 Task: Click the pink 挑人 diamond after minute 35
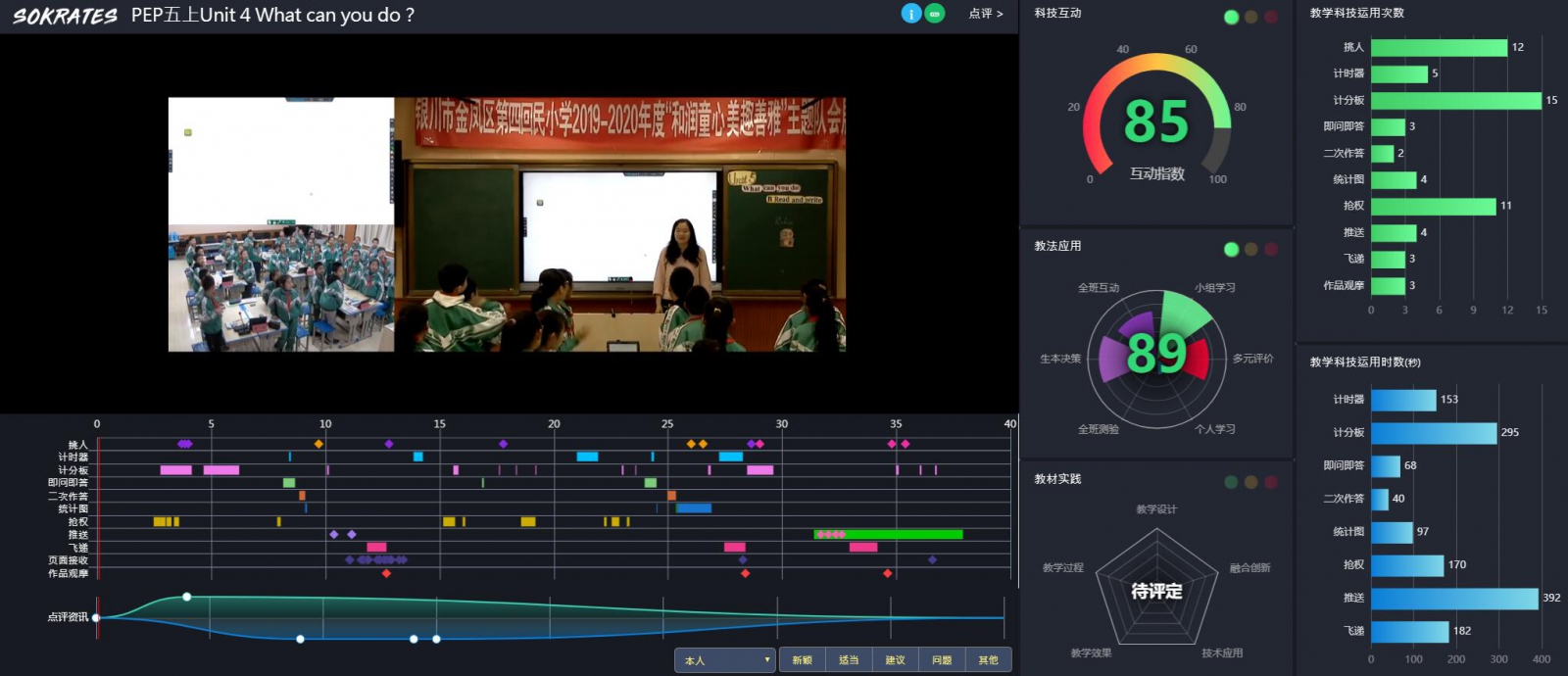coord(906,444)
